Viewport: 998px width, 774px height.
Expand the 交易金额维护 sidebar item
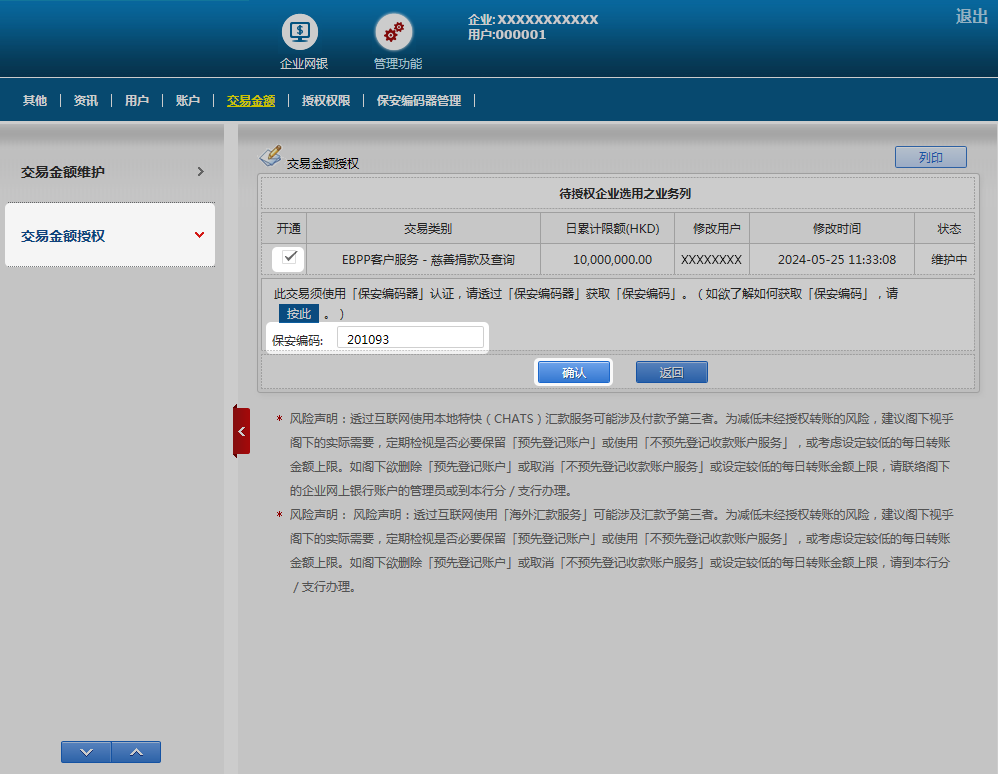pyautogui.click(x=110, y=172)
